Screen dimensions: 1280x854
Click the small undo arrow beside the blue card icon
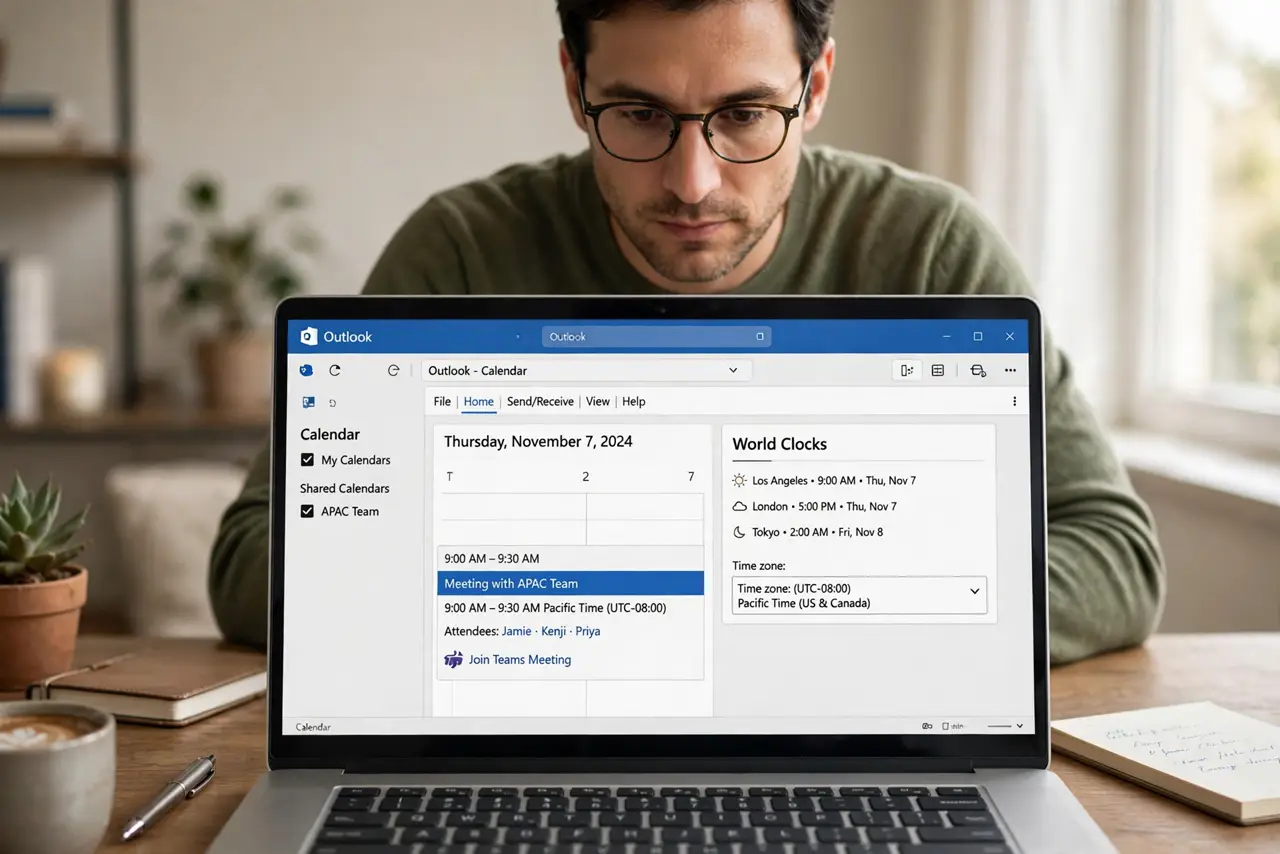coord(333,403)
